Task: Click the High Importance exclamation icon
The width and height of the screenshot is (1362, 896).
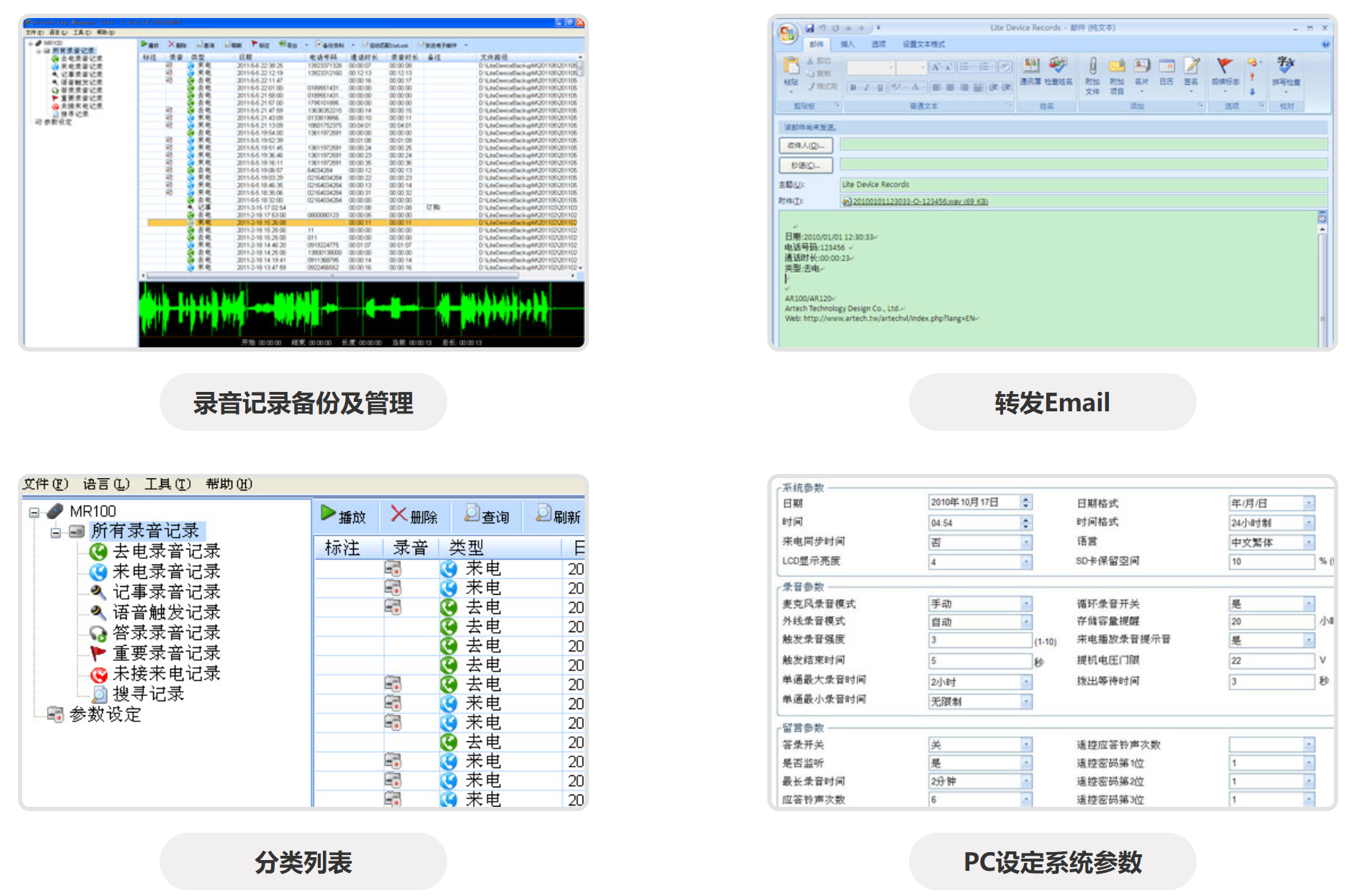Action: [x=1252, y=76]
